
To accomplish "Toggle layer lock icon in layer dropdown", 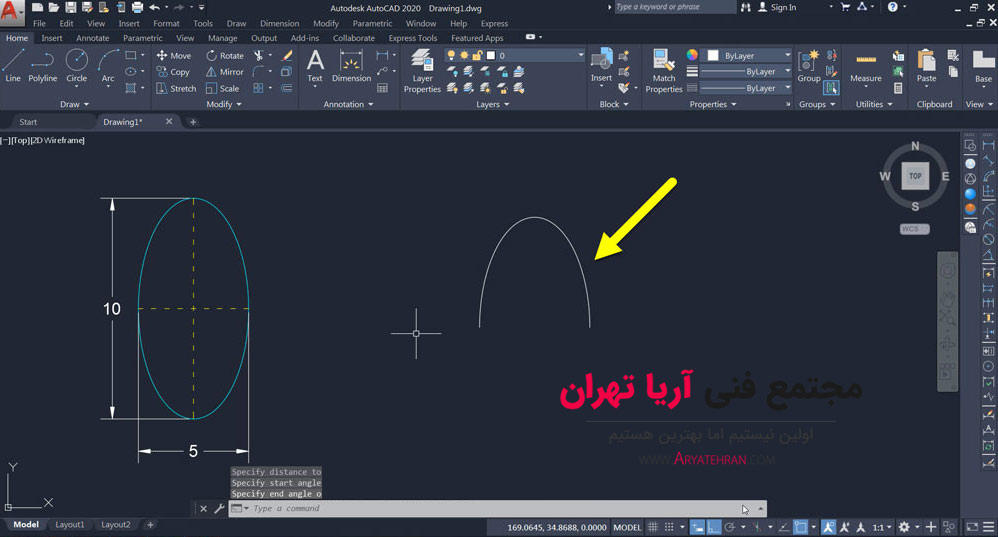I will pos(477,55).
